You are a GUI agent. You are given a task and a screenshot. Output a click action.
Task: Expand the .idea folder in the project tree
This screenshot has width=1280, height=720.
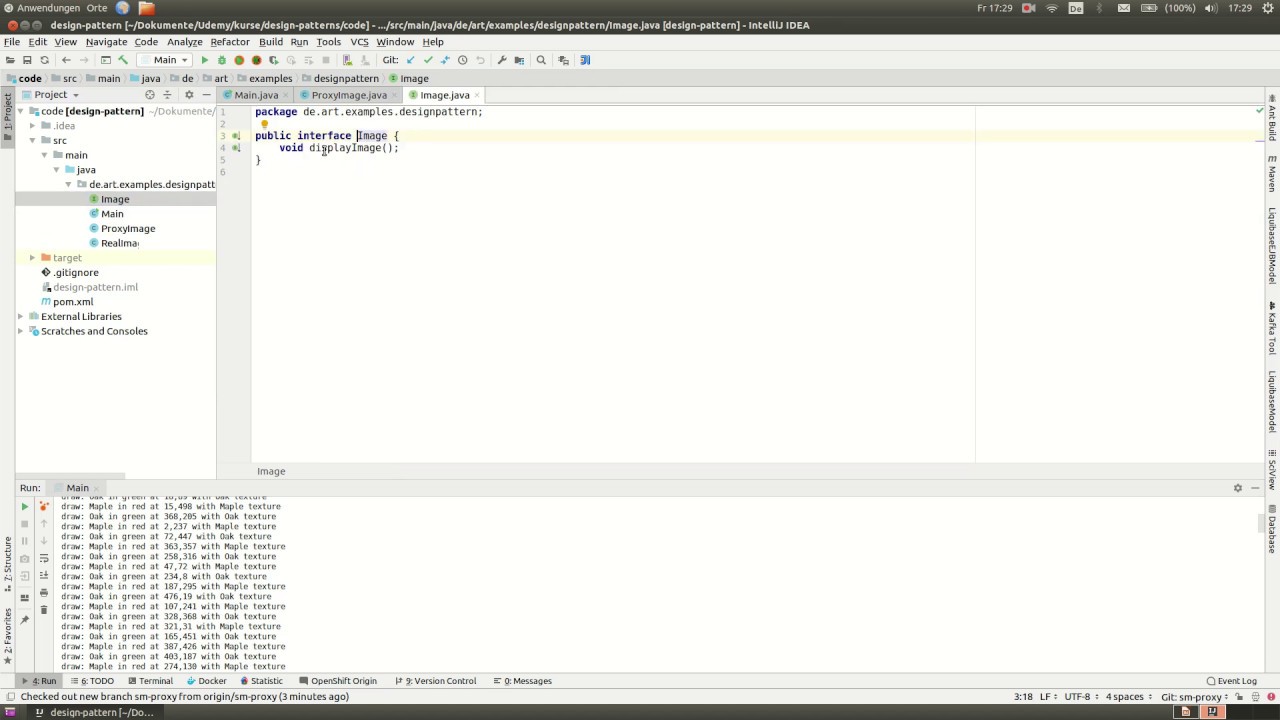(x=32, y=126)
